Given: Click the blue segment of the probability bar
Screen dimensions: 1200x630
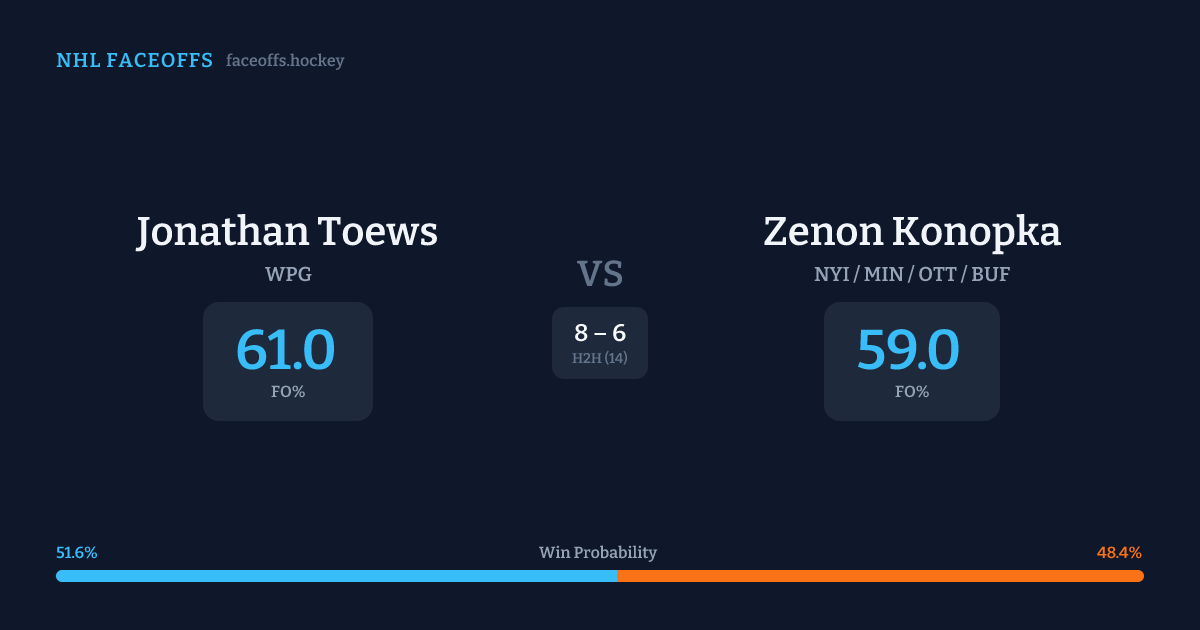Looking at the screenshot, I should [336, 576].
